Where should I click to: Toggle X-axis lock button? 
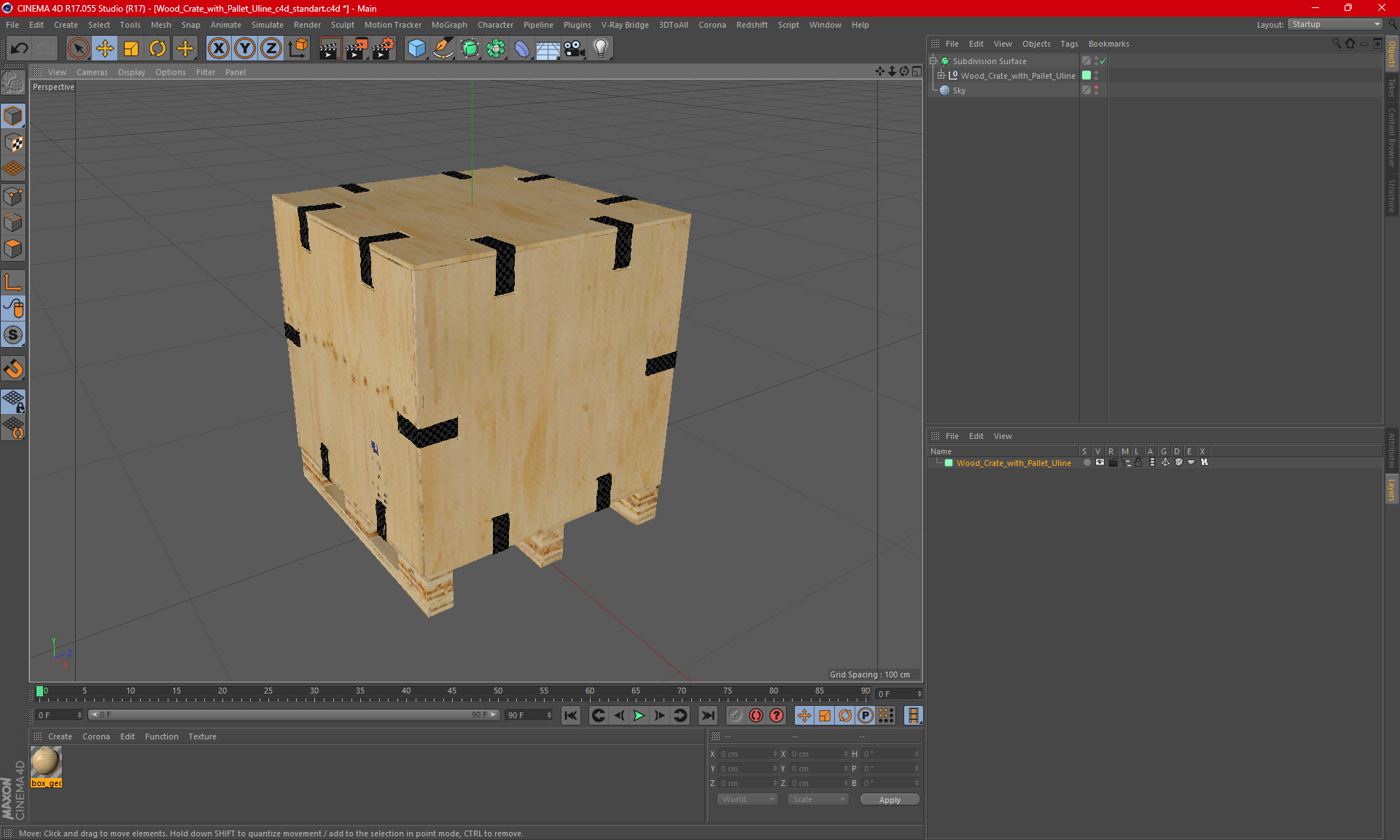point(218,48)
